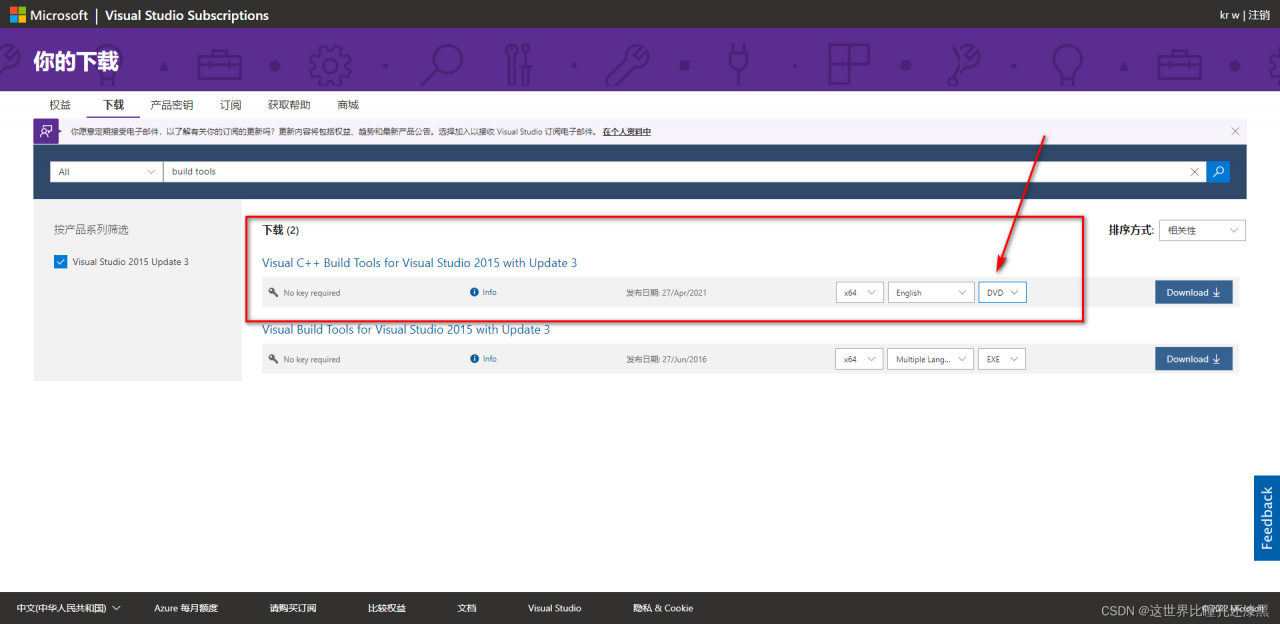The width and height of the screenshot is (1280, 624).
Task: Click the key icon for Visual C++ Build Tools
Action: pyautogui.click(x=273, y=292)
